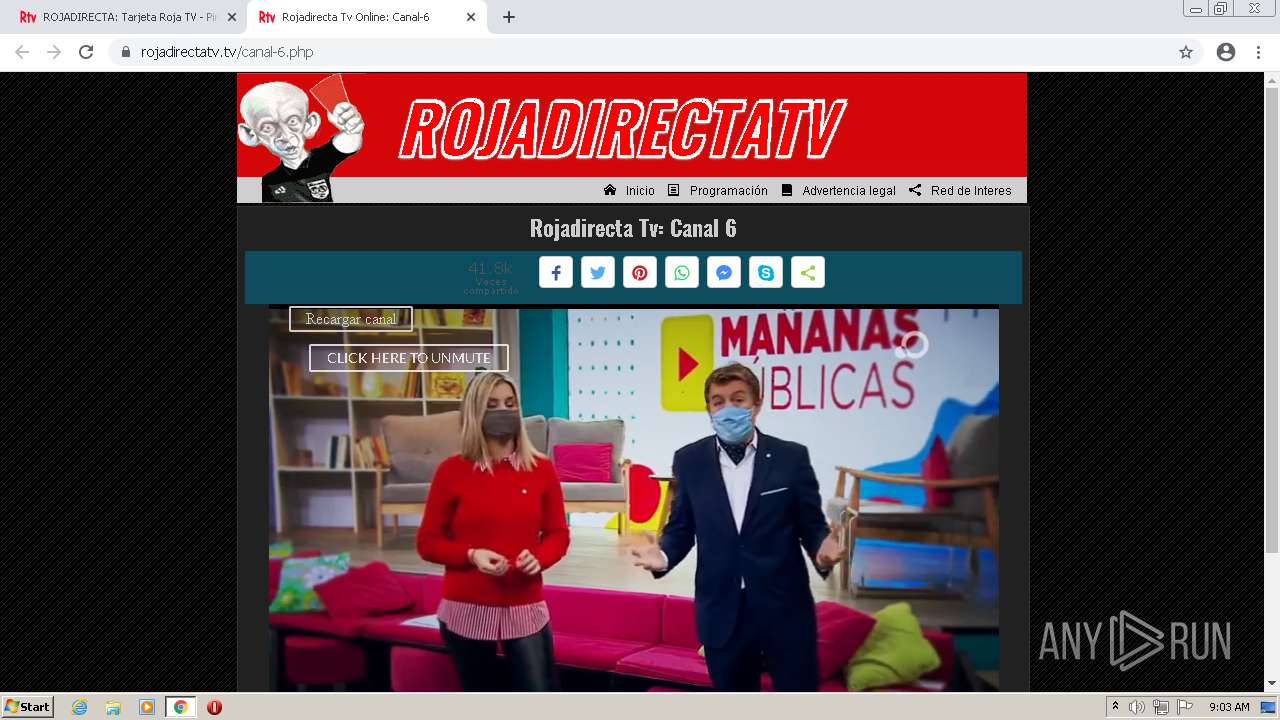Open the Advertencia legal link
This screenshot has width=1280, height=720.
pos(839,191)
